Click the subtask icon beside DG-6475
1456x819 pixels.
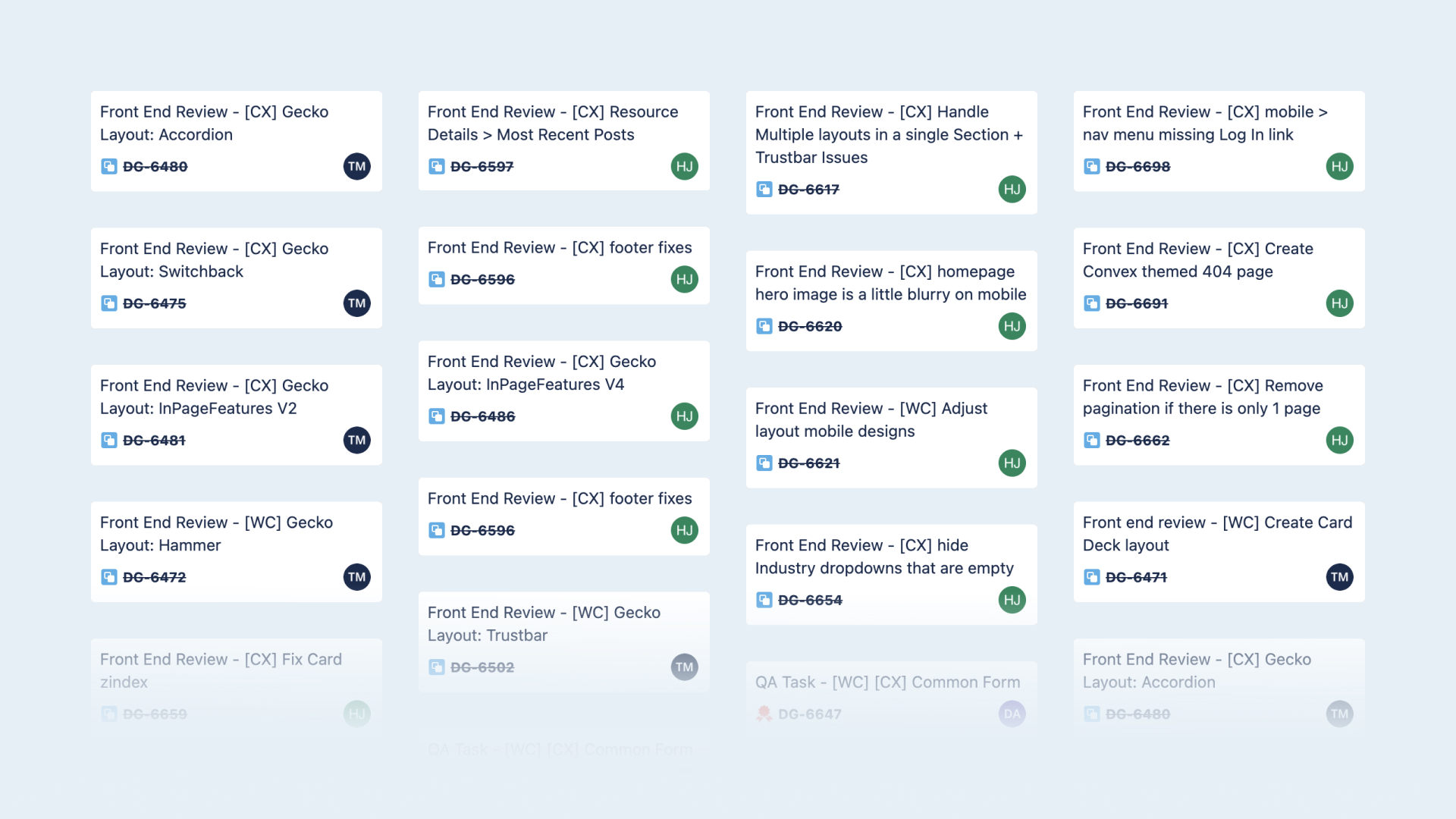(109, 303)
